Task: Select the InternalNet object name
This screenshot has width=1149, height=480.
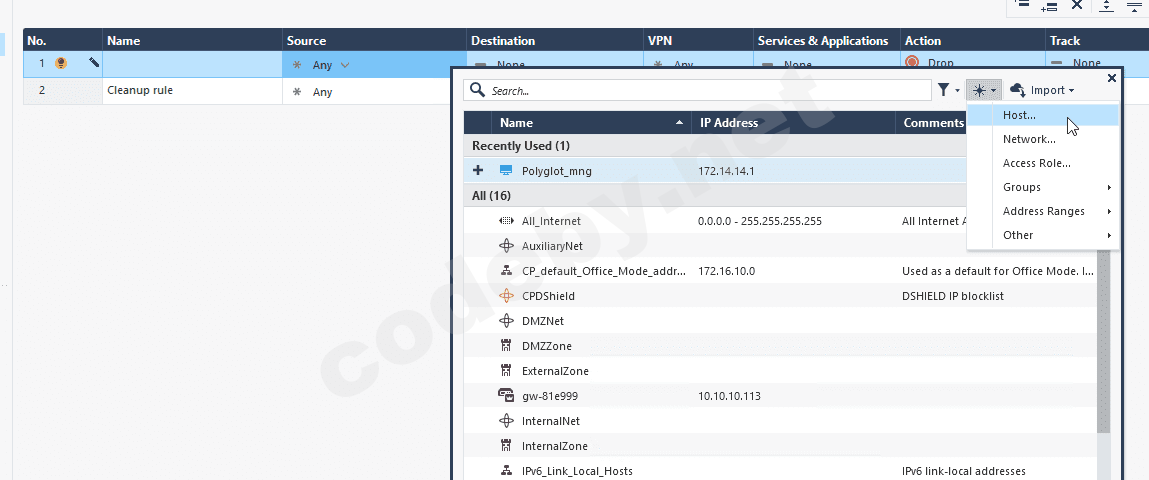Action: click(x=551, y=421)
